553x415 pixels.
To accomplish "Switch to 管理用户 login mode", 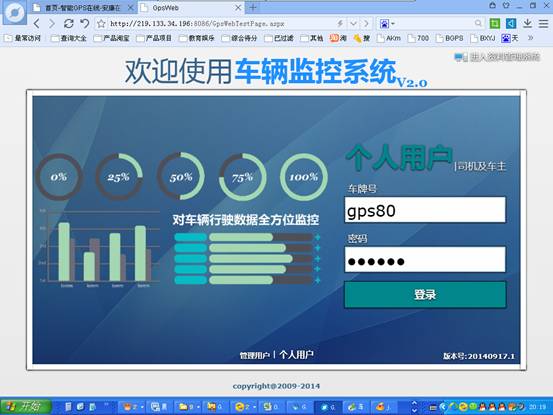I will pos(255,355).
